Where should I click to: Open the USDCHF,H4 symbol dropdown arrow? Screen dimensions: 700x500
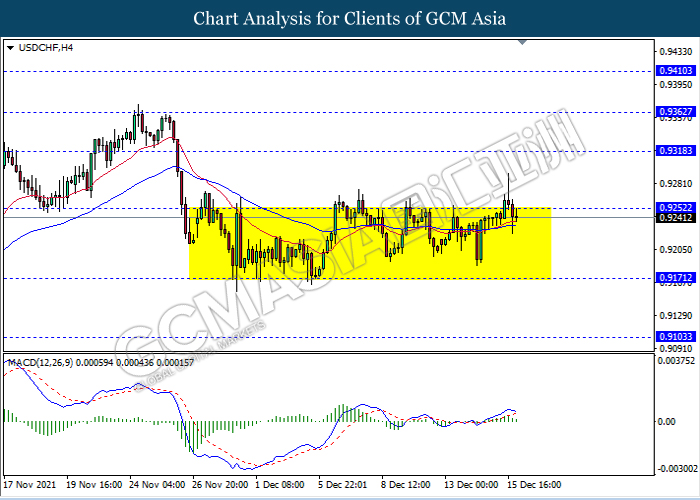tap(10, 47)
